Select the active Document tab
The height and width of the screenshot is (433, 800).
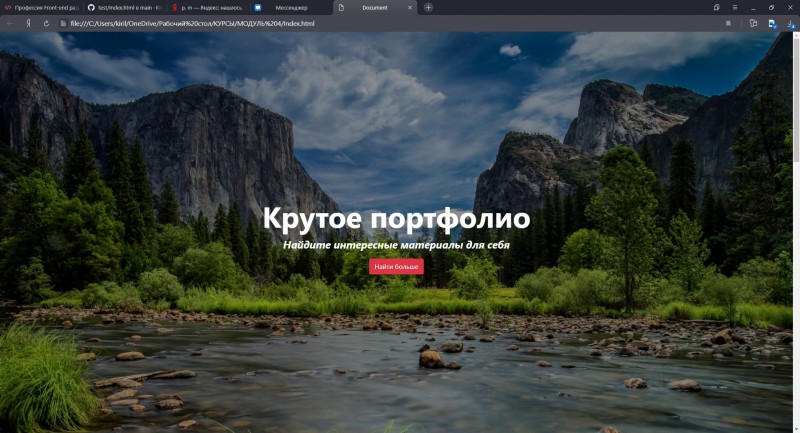click(375, 8)
